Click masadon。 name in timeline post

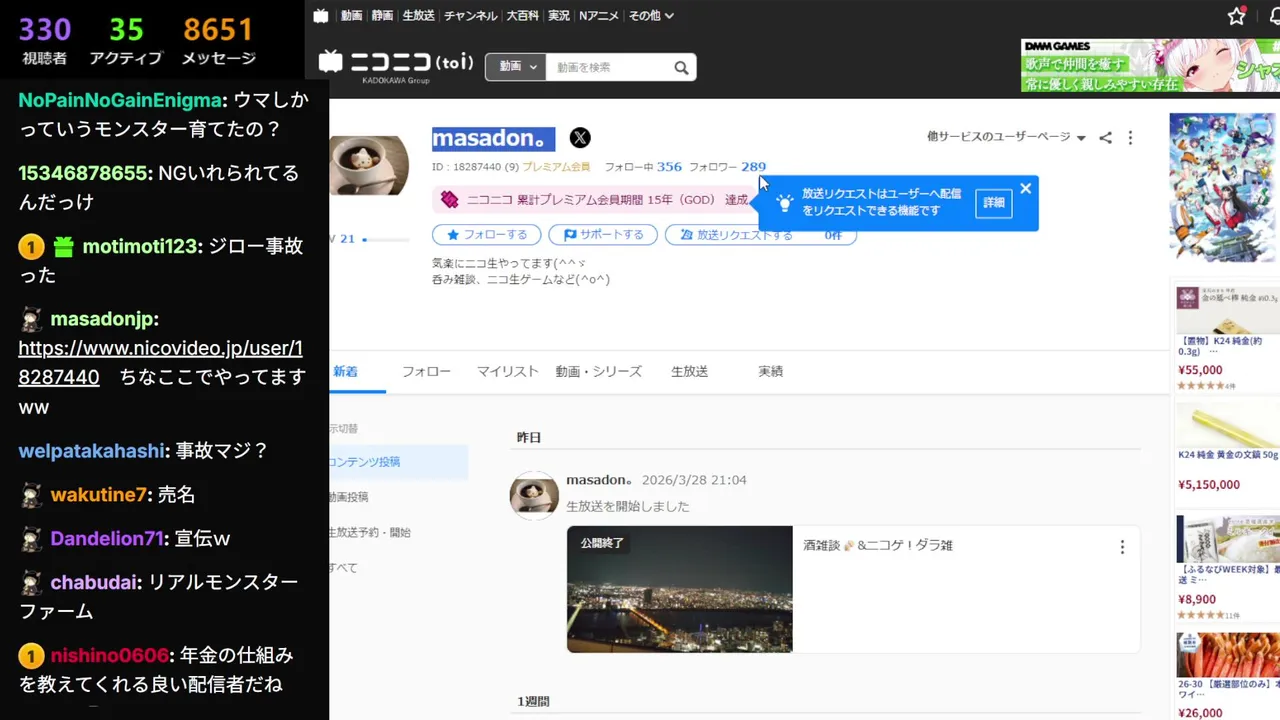click(x=600, y=480)
